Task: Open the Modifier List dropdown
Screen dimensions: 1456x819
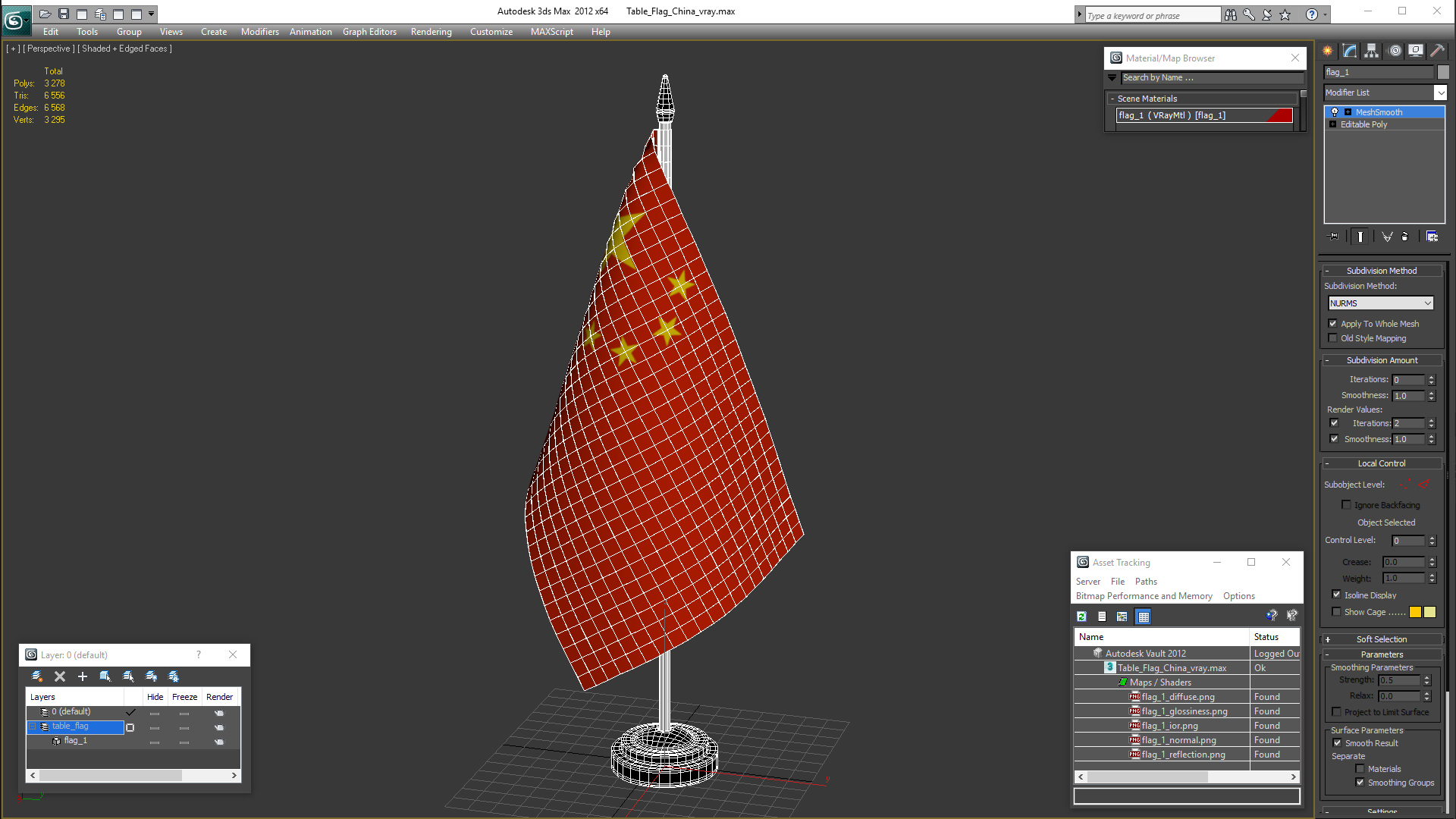Action: point(1440,93)
